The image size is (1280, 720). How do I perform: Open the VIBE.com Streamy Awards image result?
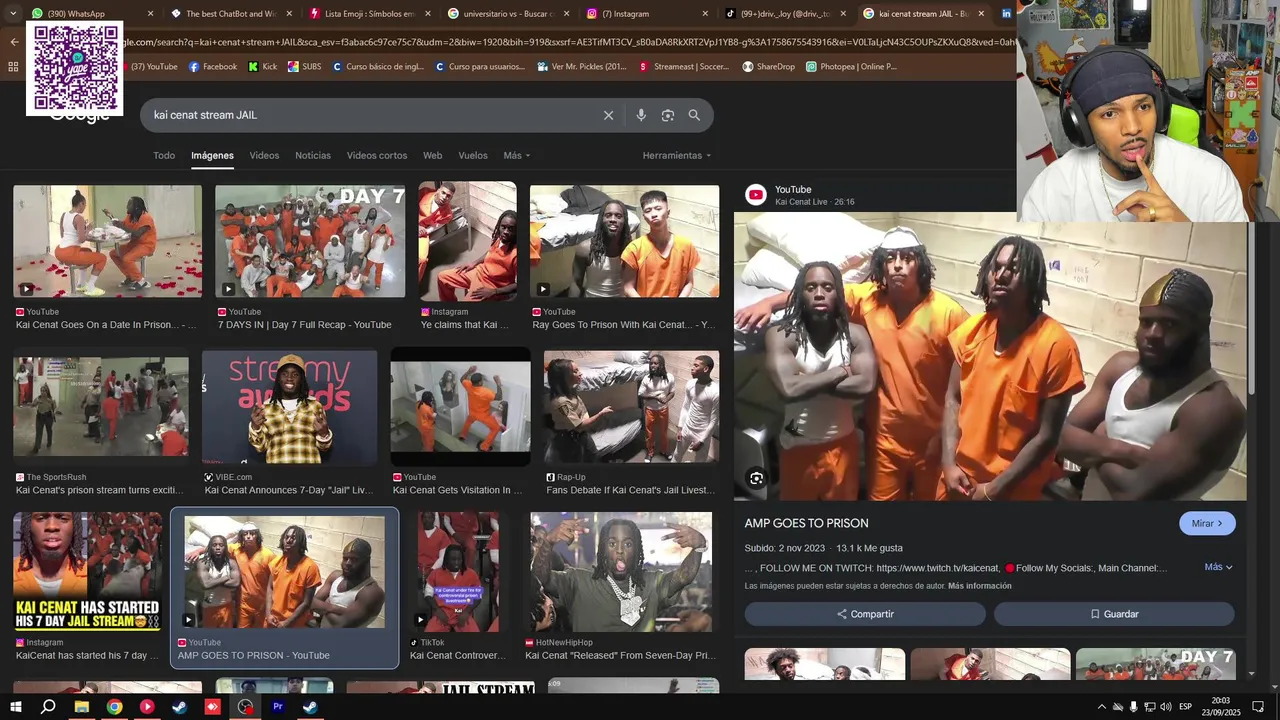click(x=290, y=407)
